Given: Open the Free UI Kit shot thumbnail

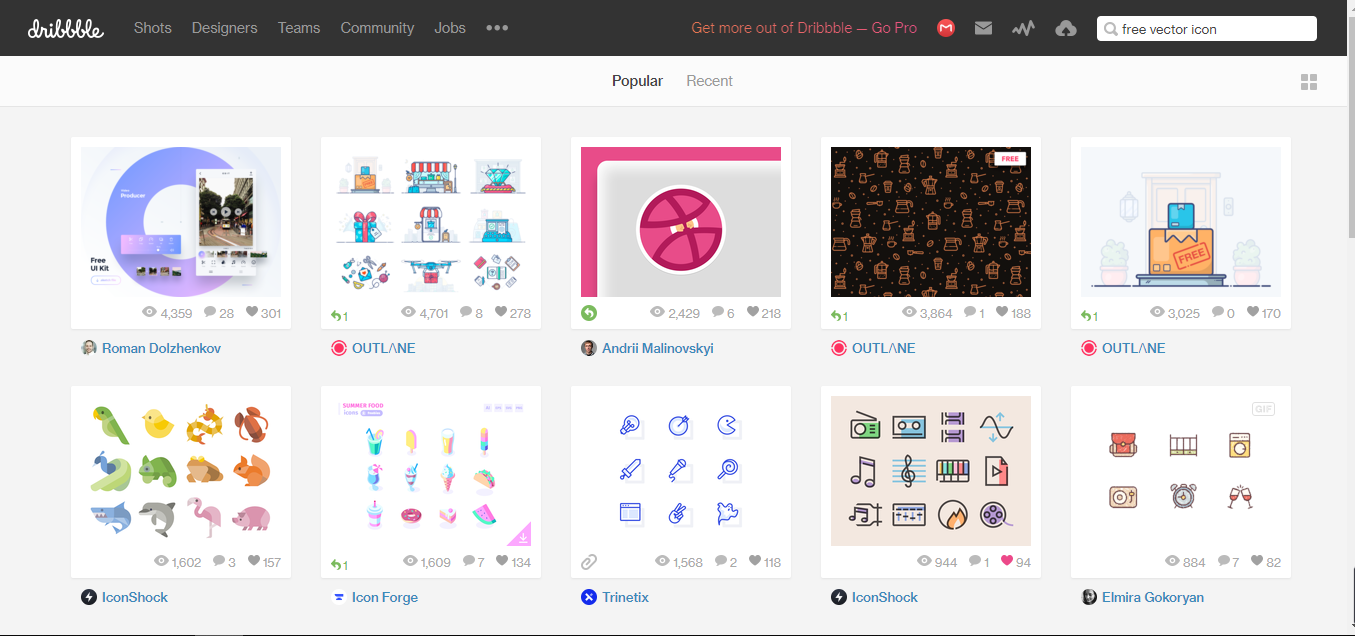Looking at the screenshot, I should pos(181,222).
